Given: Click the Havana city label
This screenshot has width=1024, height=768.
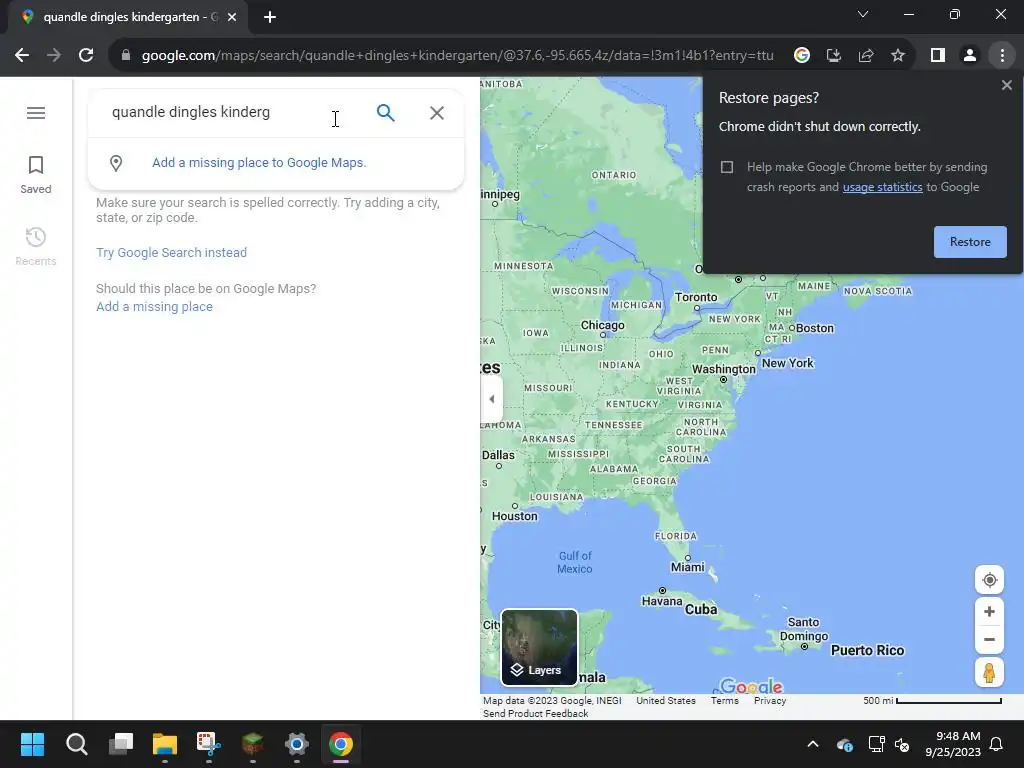Looking at the screenshot, I should pyautogui.click(x=662, y=601).
